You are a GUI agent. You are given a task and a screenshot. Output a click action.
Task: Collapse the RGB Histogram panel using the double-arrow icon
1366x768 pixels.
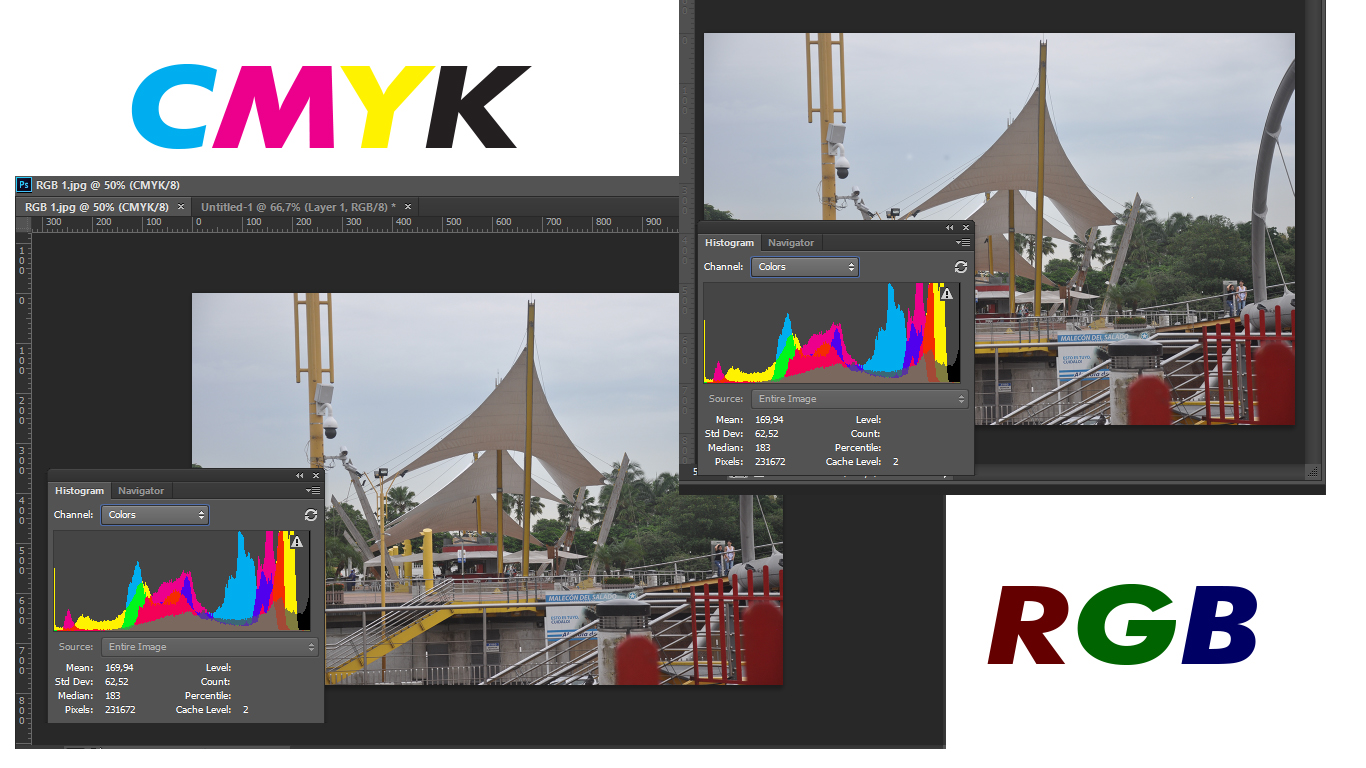coord(949,227)
